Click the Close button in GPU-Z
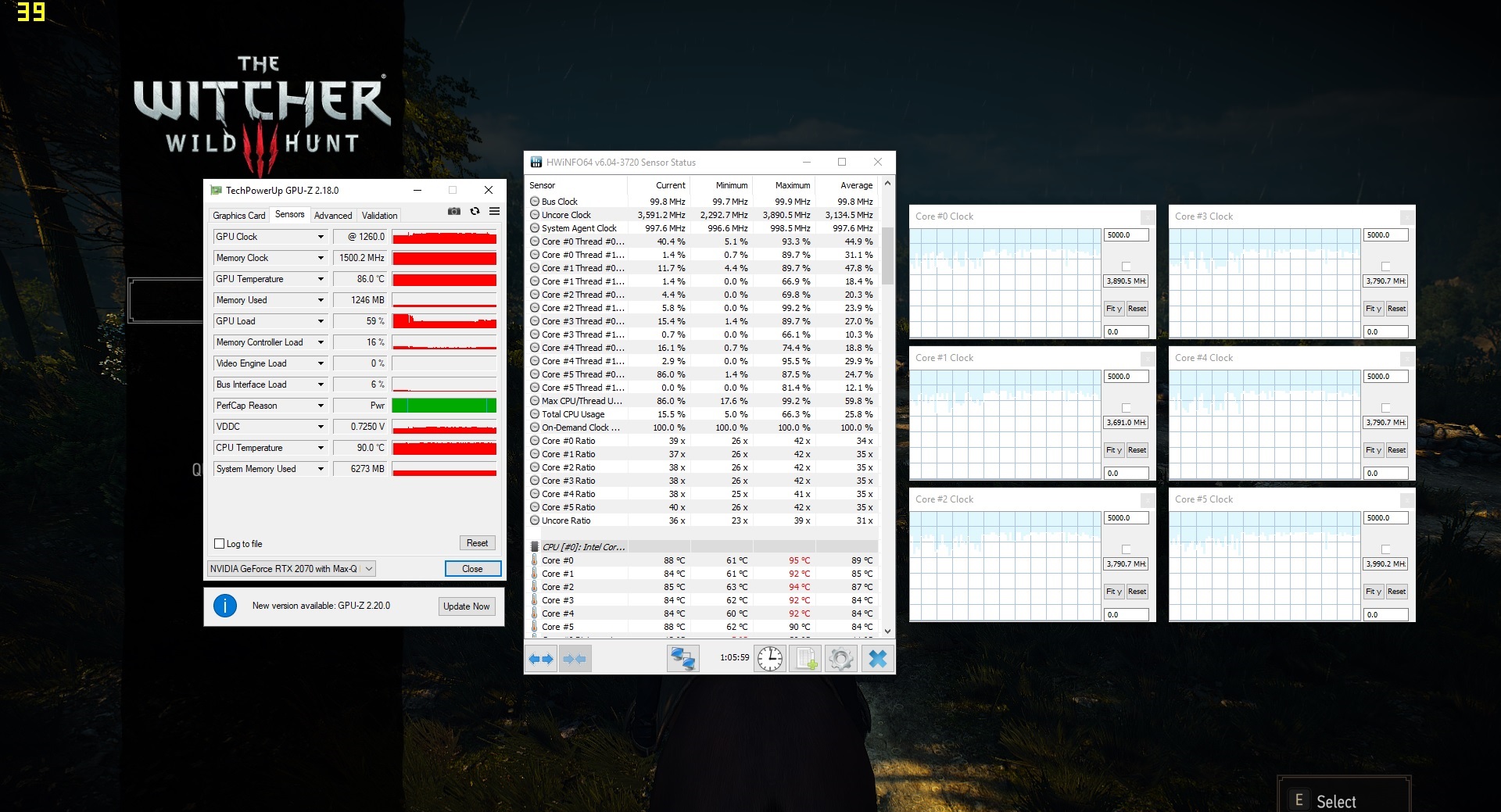This screenshot has height=812, width=1501. pyautogui.click(x=472, y=569)
